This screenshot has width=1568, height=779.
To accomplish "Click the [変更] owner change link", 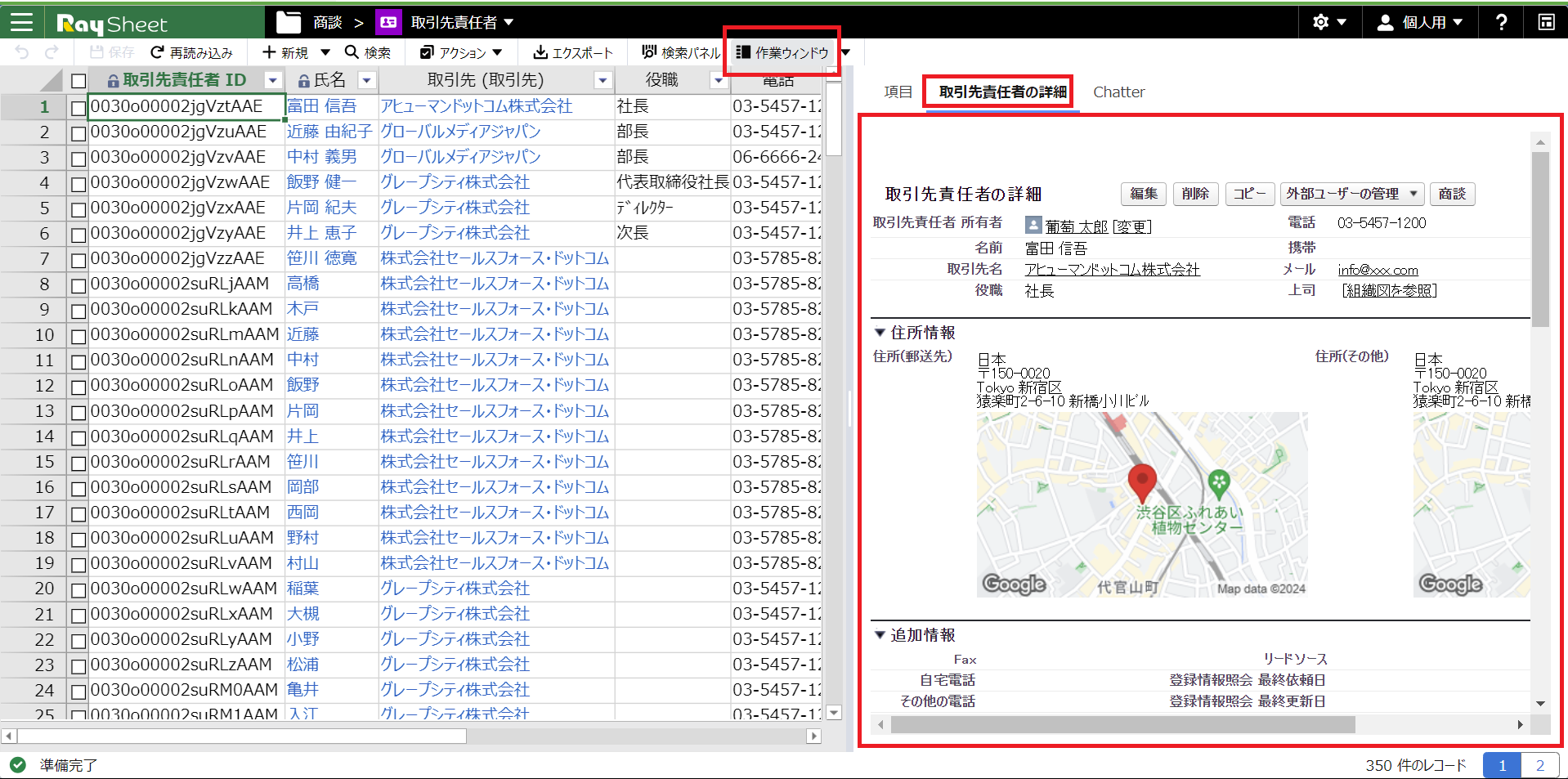I will coord(1132,226).
